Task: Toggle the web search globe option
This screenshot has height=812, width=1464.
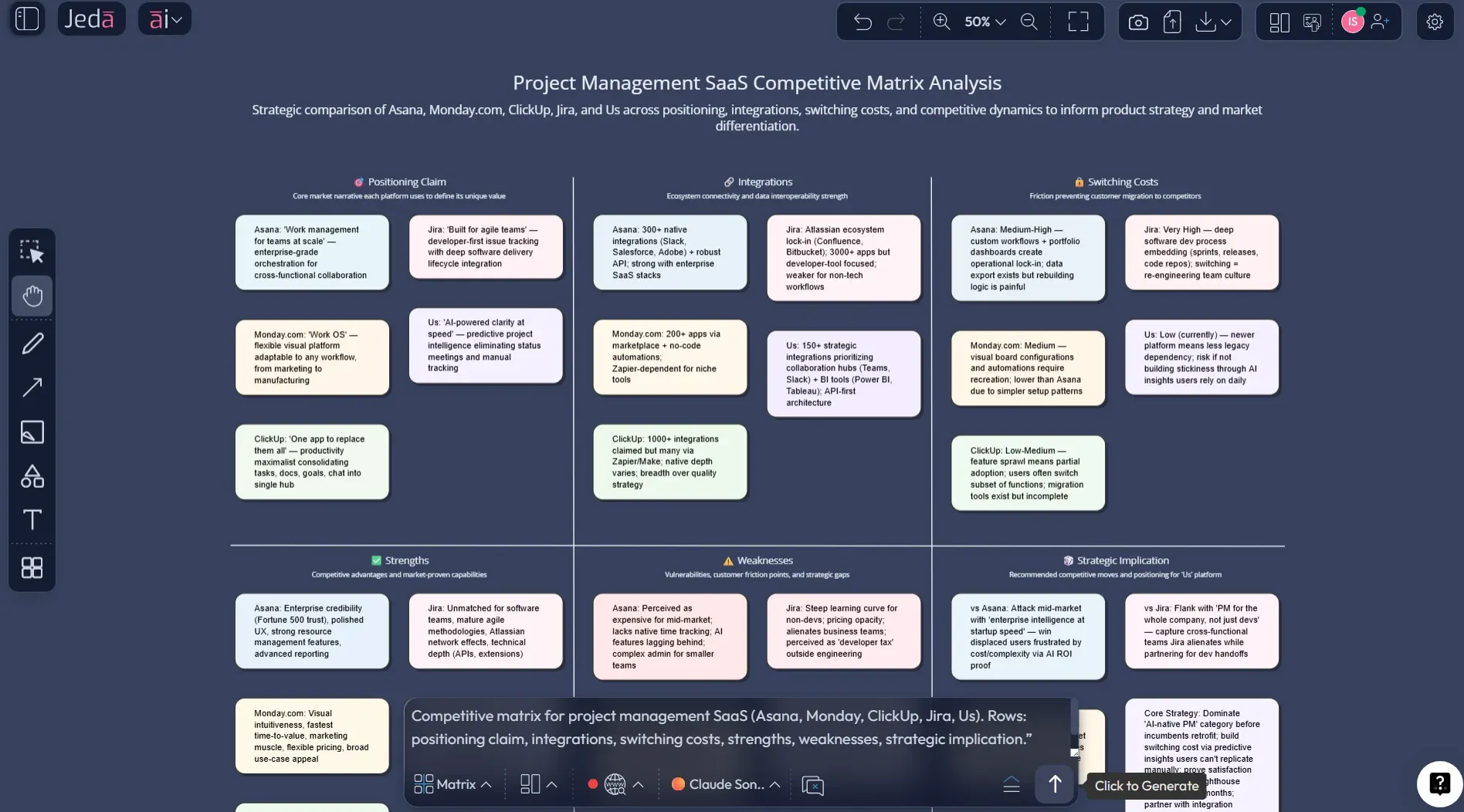Action: pos(615,784)
